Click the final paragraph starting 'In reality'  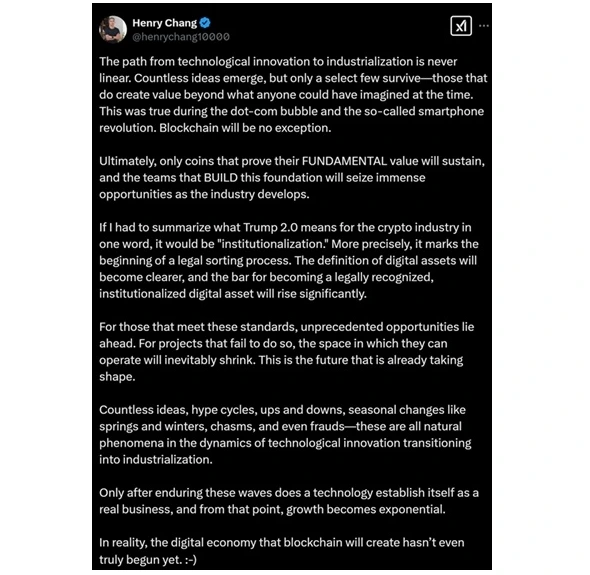(281, 551)
